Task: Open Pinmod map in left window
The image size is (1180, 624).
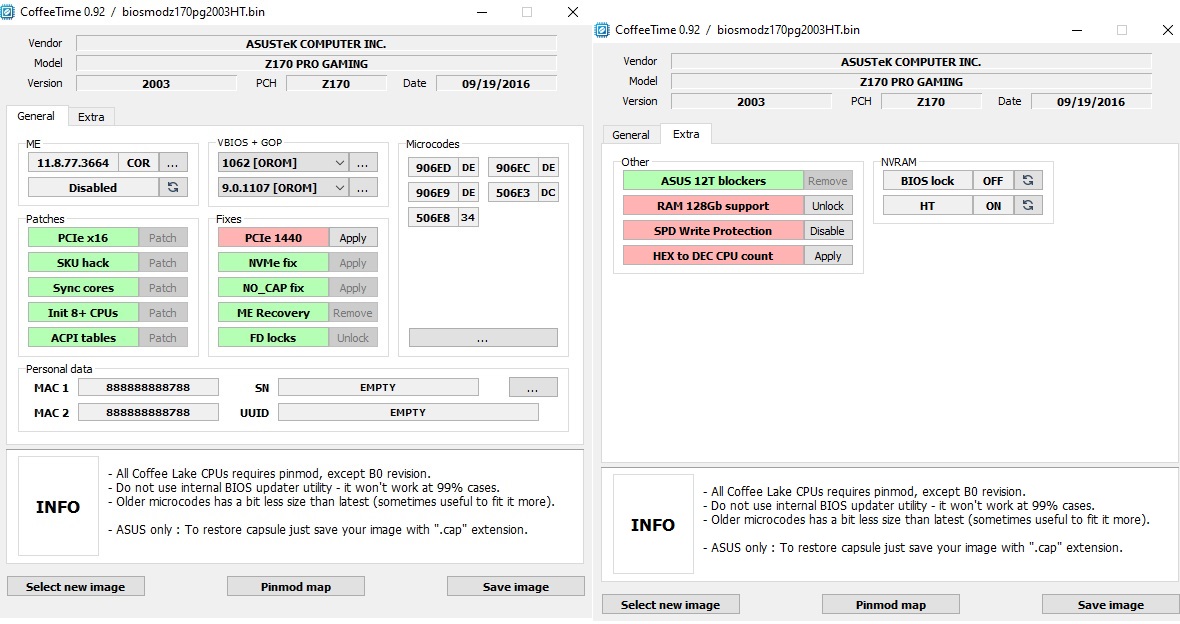Action: pyautogui.click(x=296, y=586)
